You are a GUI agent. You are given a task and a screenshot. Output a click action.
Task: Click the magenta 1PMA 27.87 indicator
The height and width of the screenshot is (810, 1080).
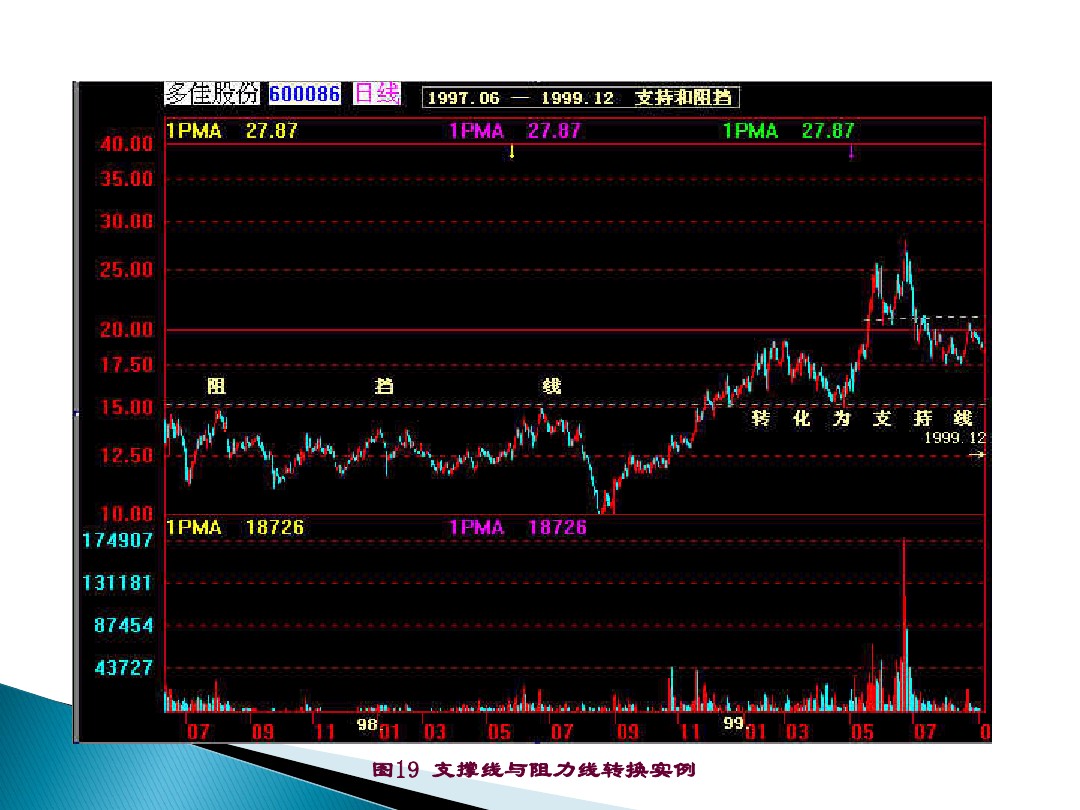pyautogui.click(x=515, y=131)
